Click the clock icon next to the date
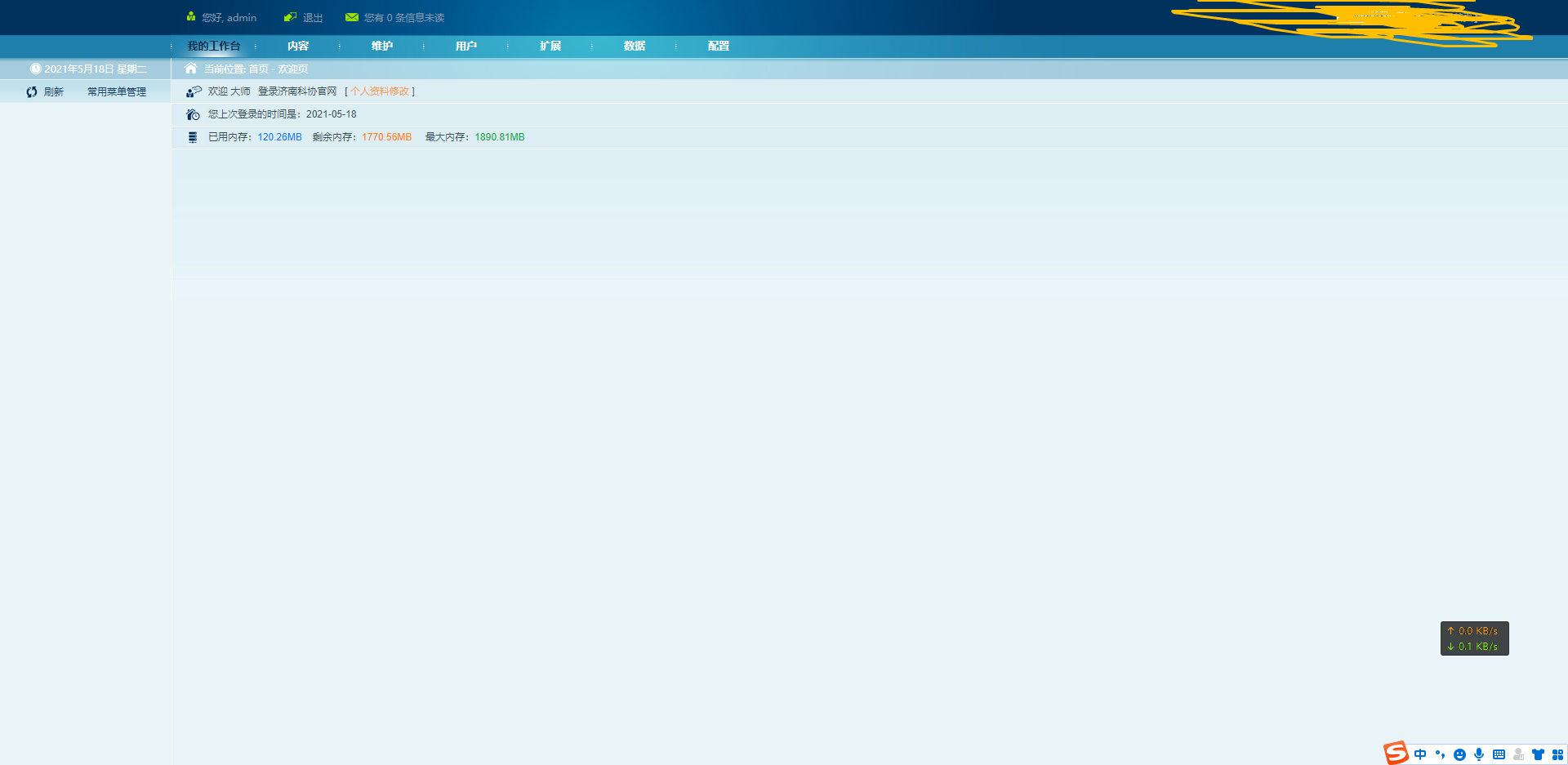This screenshot has height=765, width=1568. 35,69
